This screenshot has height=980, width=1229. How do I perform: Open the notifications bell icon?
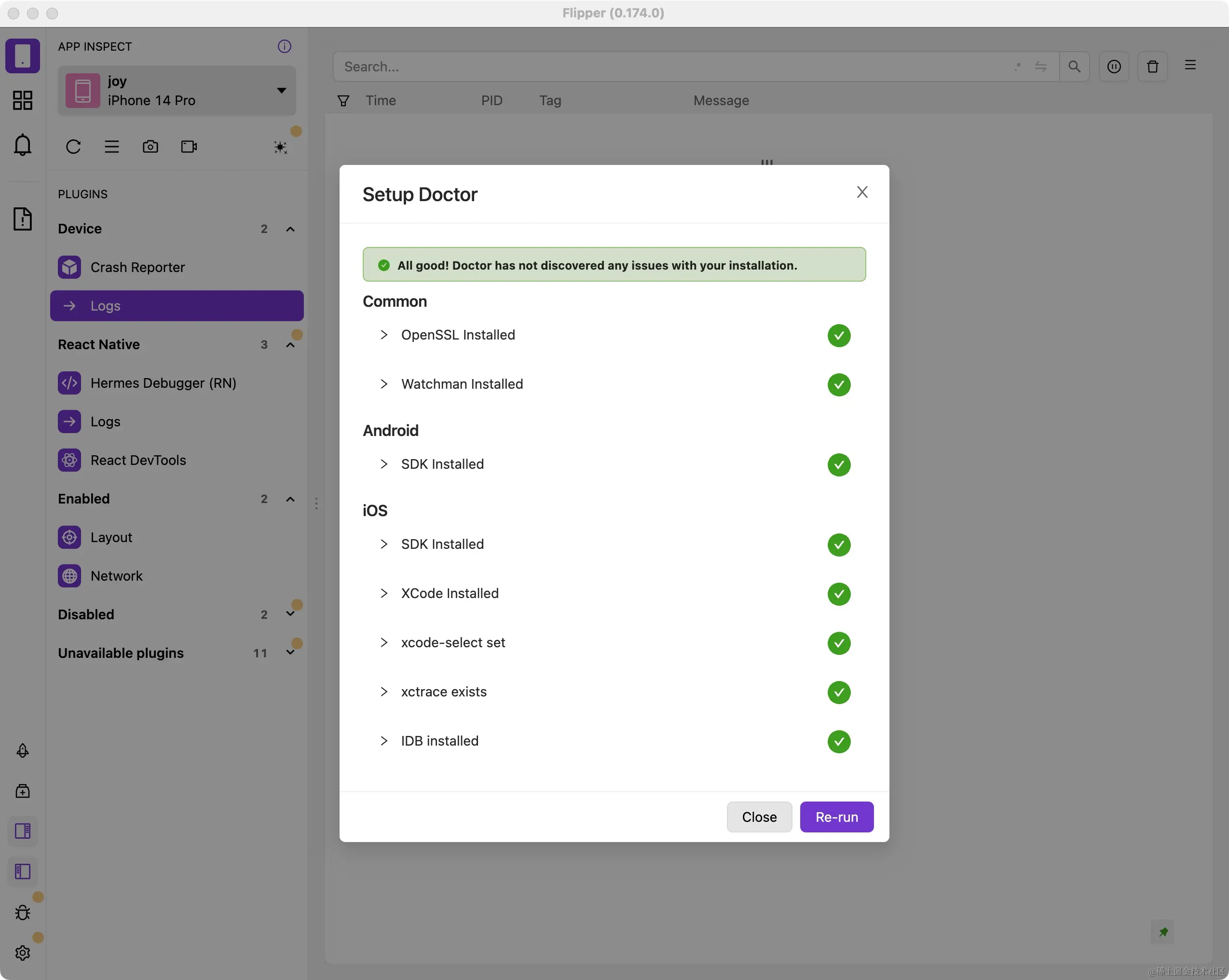[x=23, y=144]
